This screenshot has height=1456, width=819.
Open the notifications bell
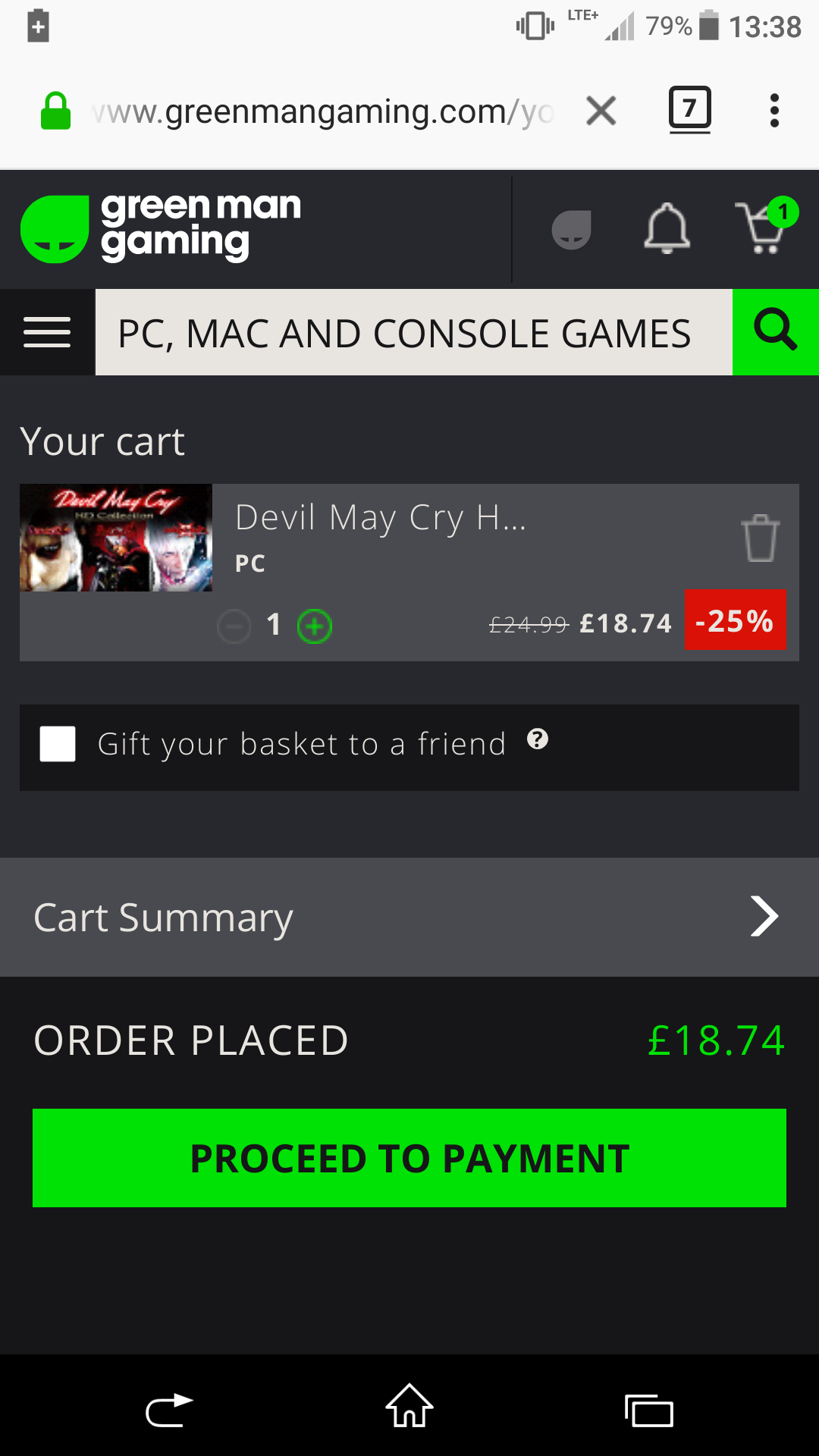[x=667, y=228]
